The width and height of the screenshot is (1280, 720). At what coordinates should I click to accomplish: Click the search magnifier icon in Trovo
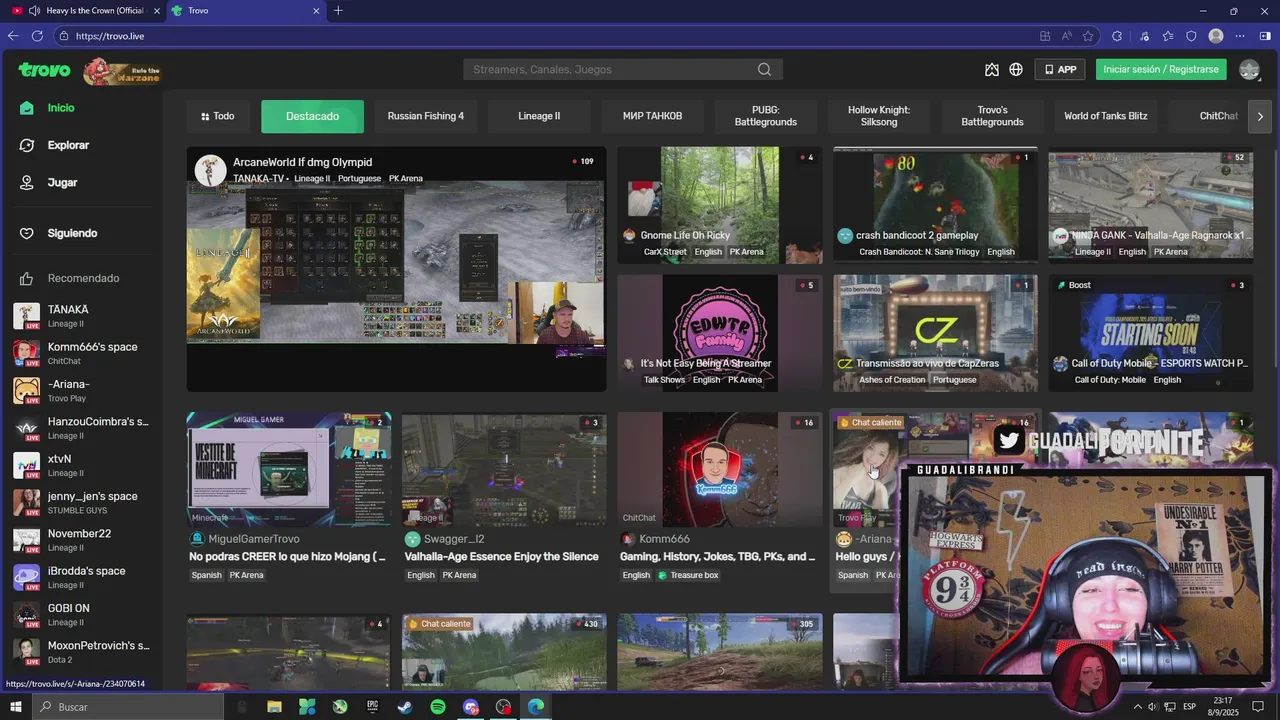click(x=764, y=70)
